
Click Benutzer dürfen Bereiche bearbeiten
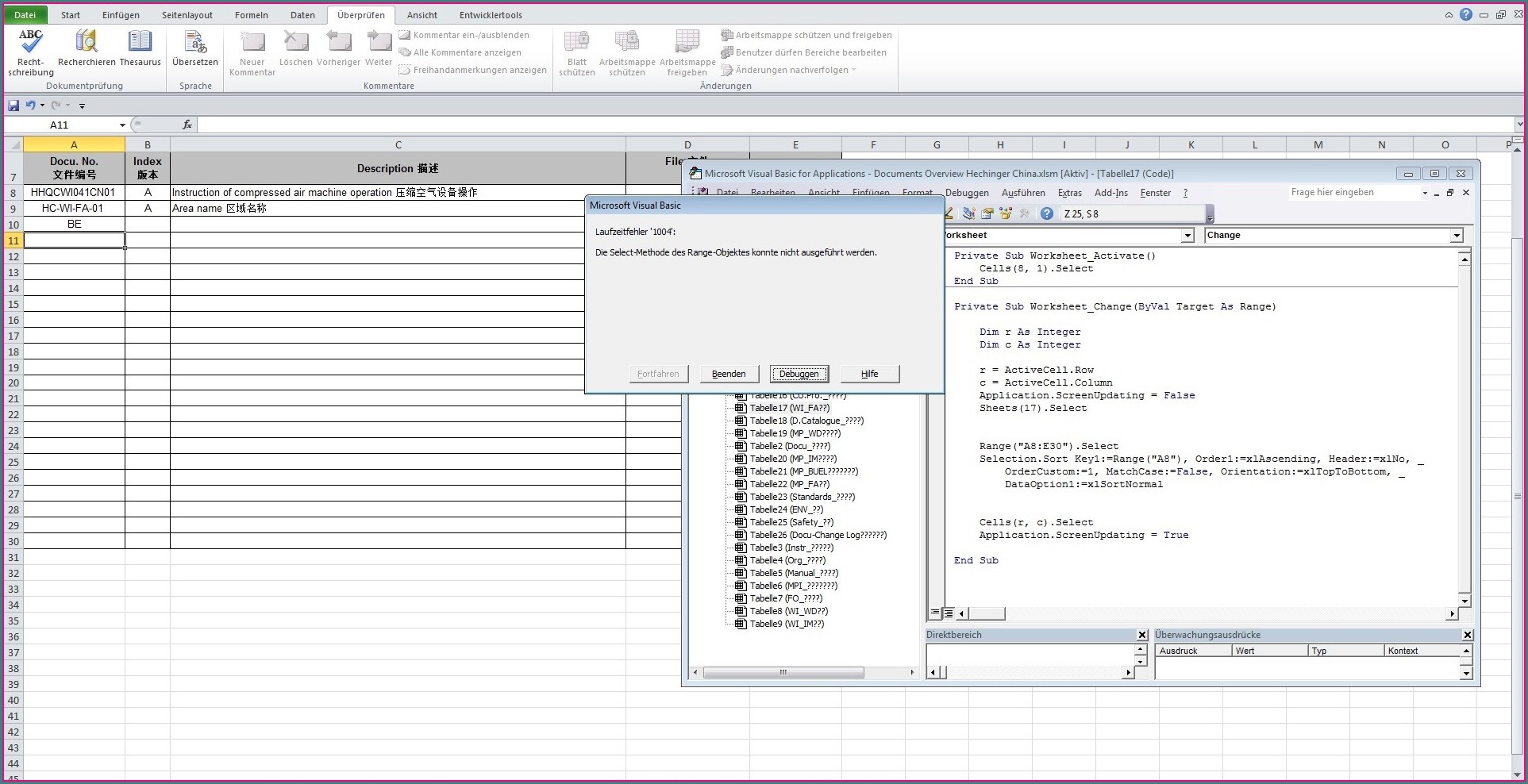[803, 52]
